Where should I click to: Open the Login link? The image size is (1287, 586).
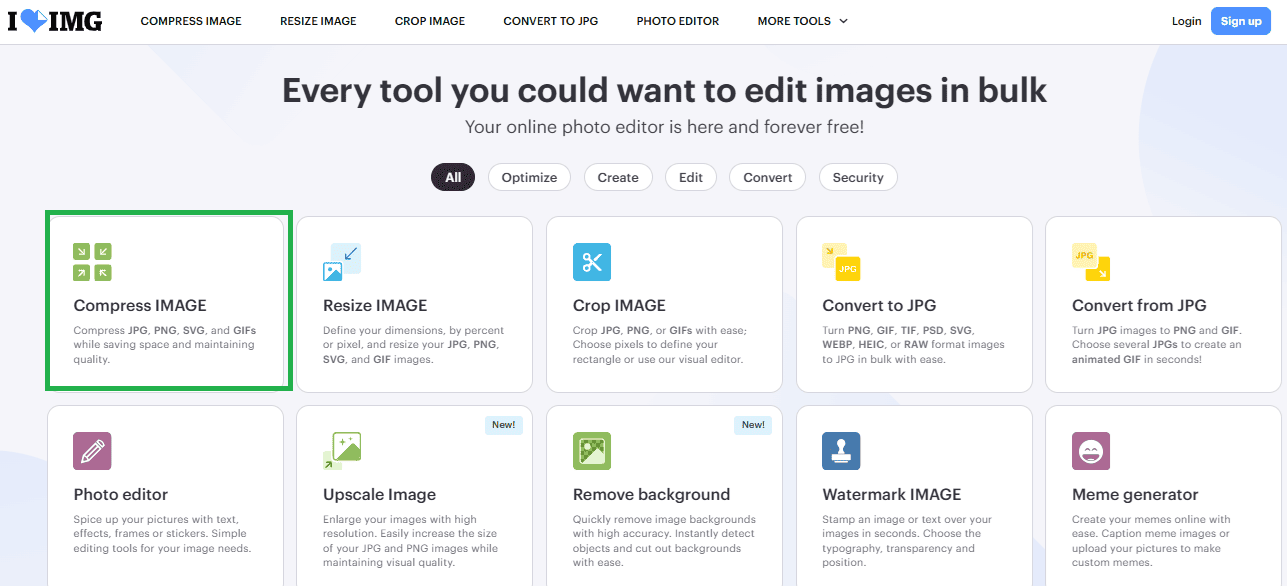click(x=1186, y=20)
